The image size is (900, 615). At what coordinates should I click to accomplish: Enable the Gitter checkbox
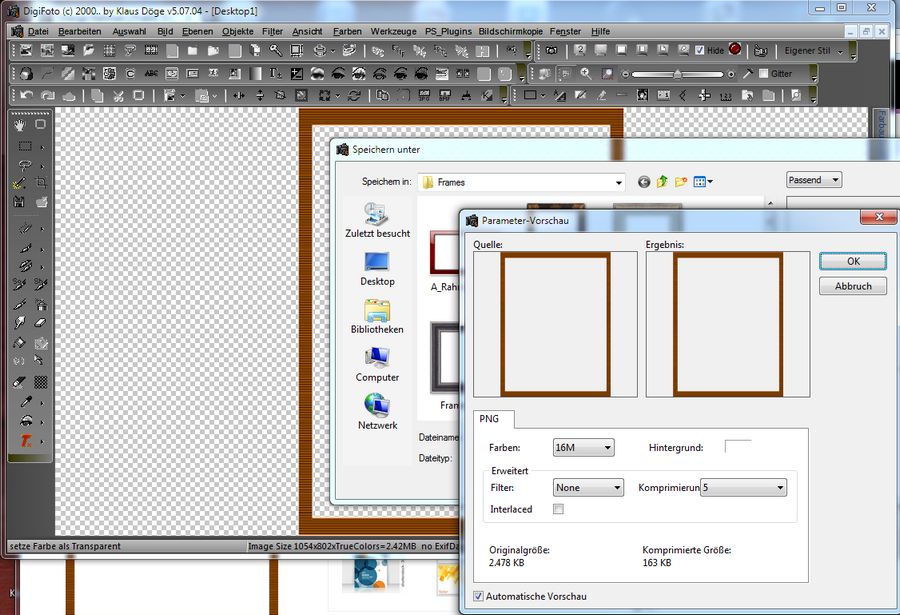(x=763, y=74)
